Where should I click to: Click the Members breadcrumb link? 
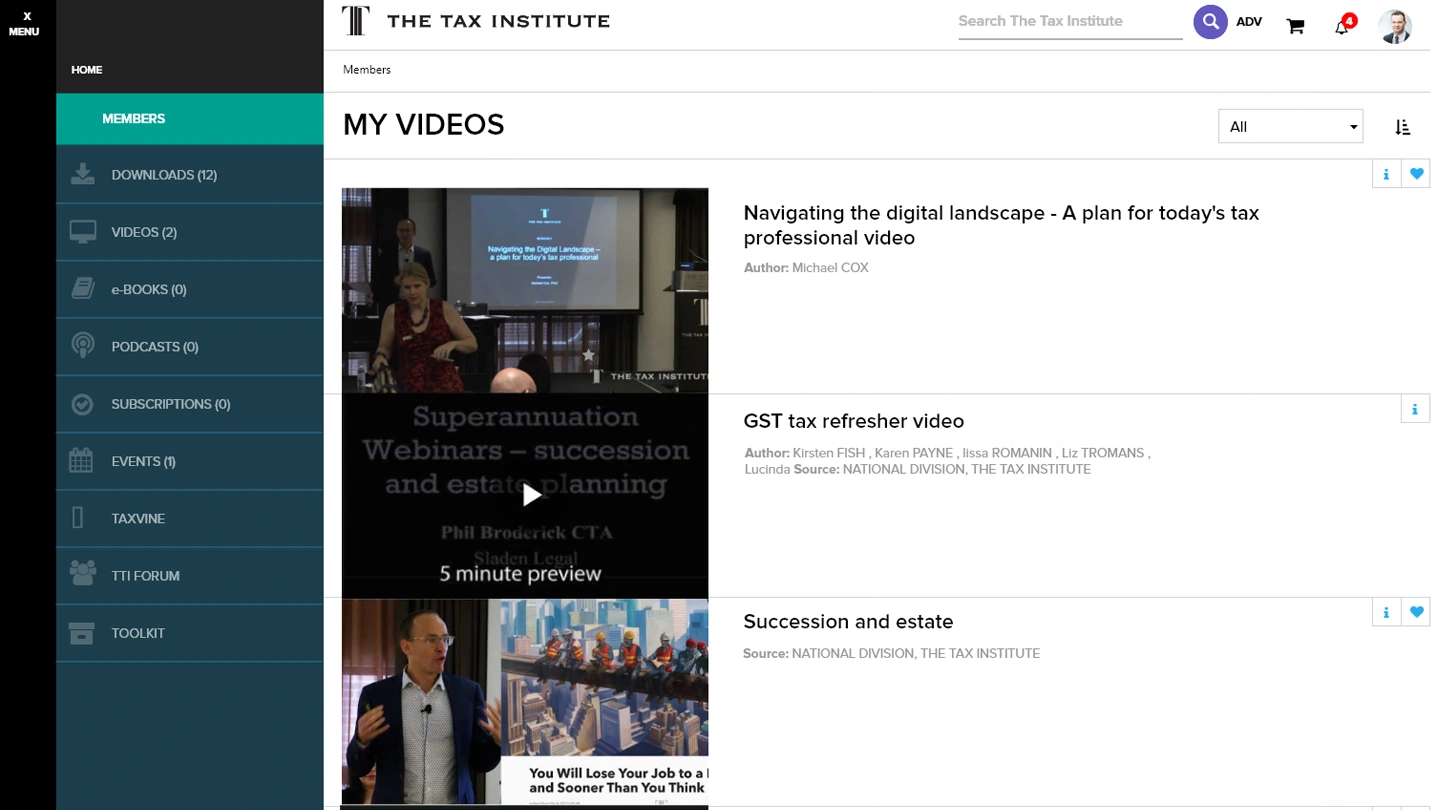click(367, 70)
